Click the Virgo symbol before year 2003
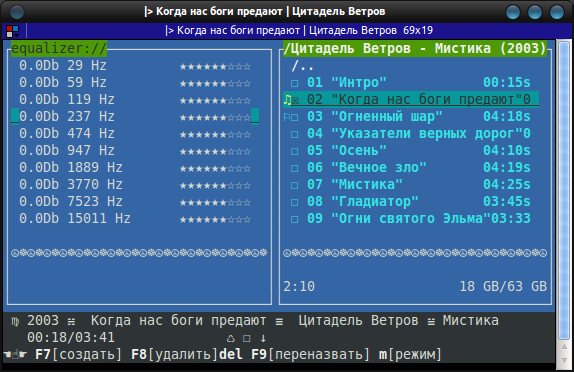The width and height of the screenshot is (574, 372). click(15, 322)
